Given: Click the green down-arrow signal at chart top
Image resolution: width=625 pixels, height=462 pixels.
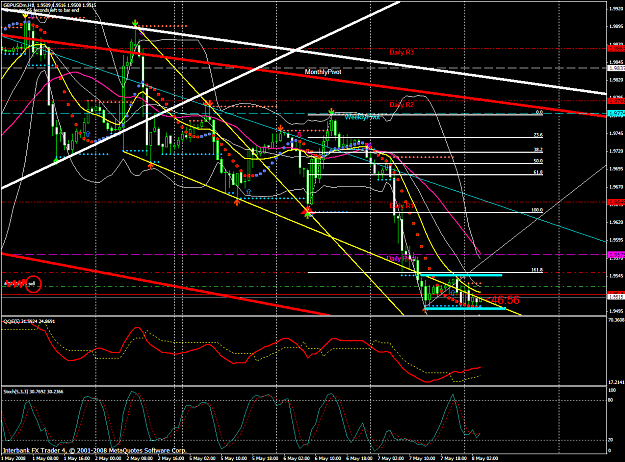Looking at the screenshot, I should [x=136, y=22].
